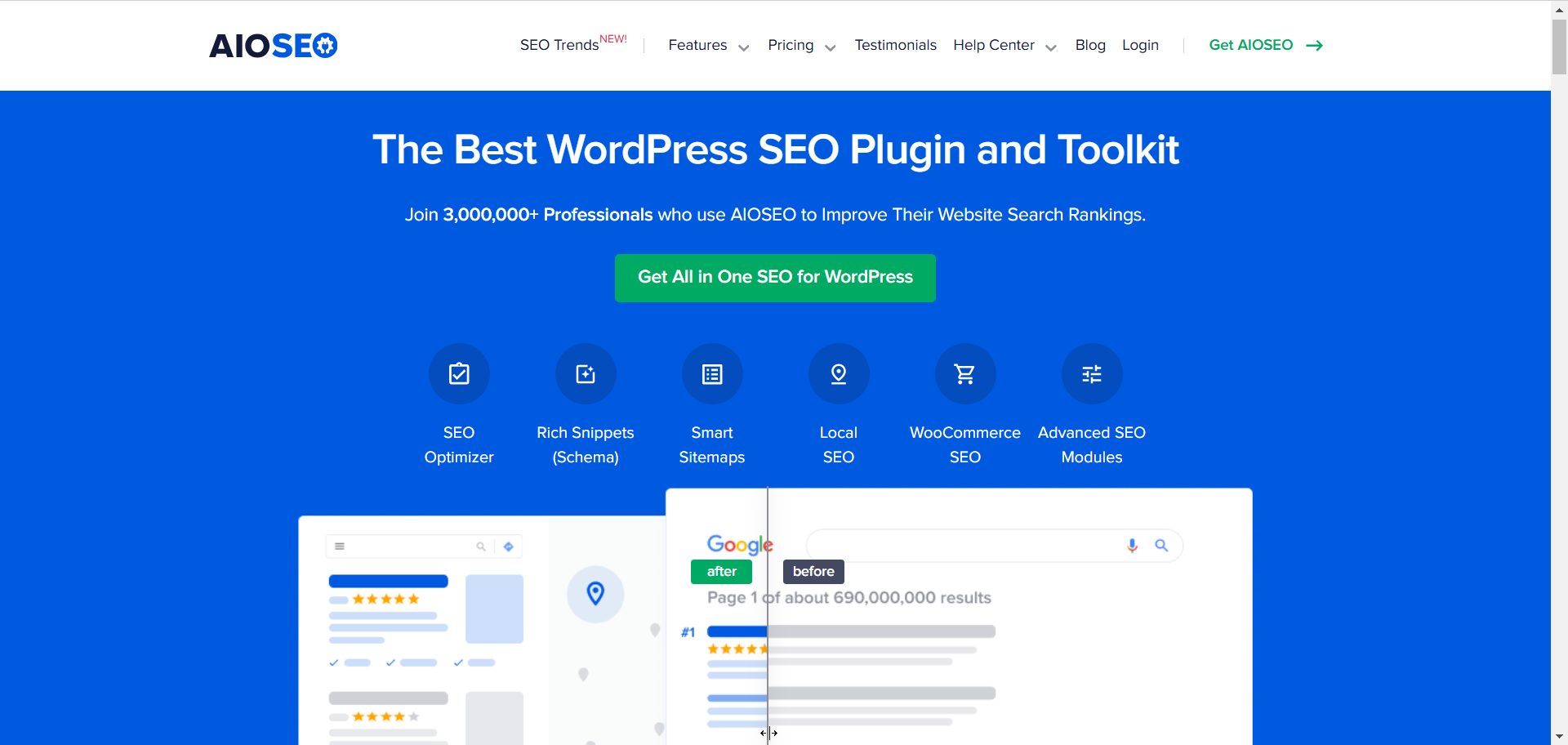The height and width of the screenshot is (745, 1568).
Task: Click WooCommerce SEO label
Action: 965,444
